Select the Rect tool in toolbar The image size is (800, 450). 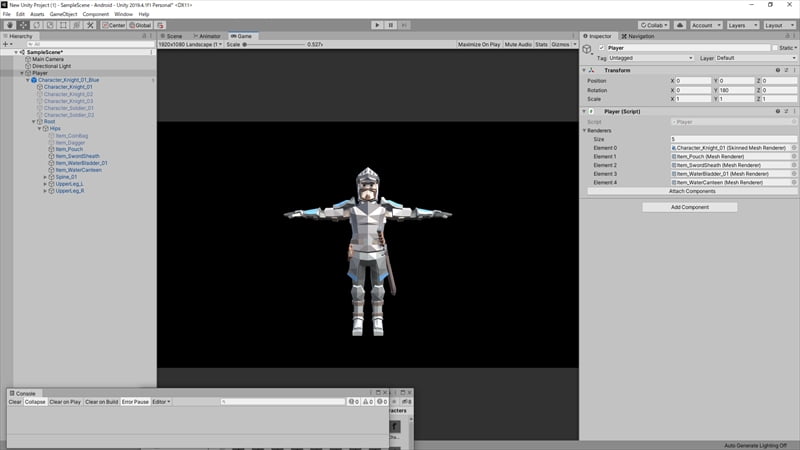click(x=63, y=25)
